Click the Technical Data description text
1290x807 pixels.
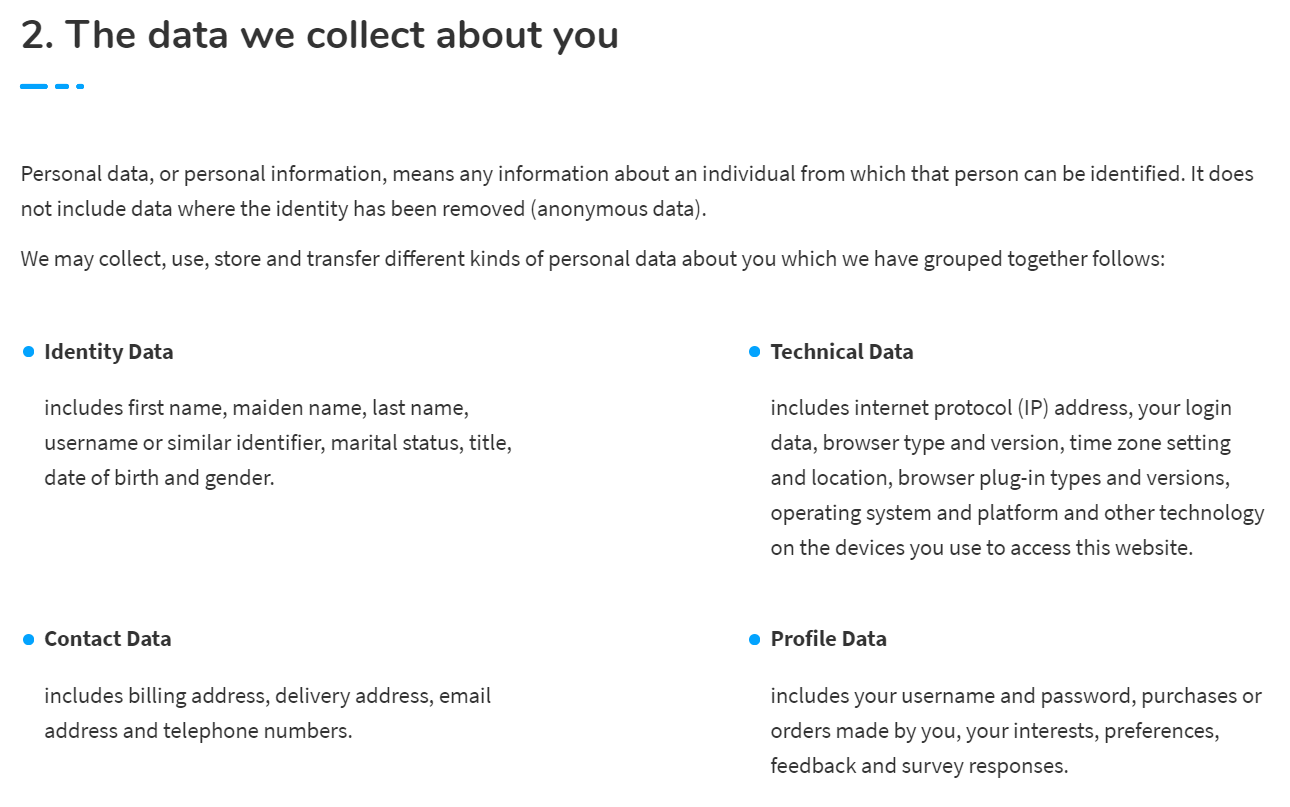click(1017, 478)
